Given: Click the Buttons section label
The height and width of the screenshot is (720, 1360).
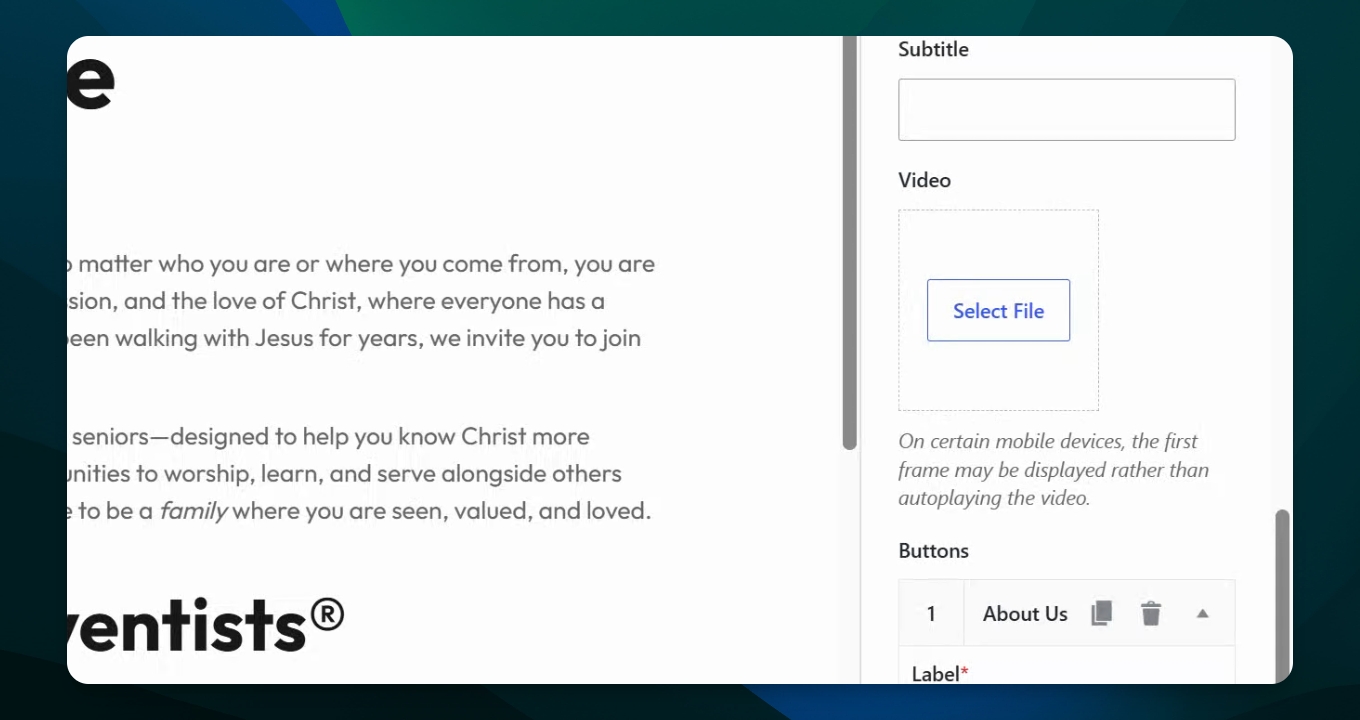Looking at the screenshot, I should [933, 551].
